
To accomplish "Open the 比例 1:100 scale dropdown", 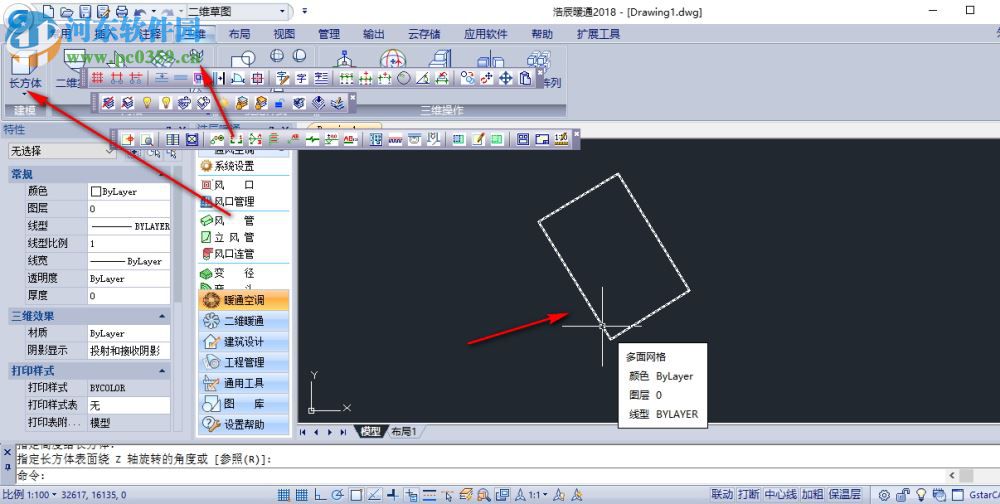I will [29, 494].
